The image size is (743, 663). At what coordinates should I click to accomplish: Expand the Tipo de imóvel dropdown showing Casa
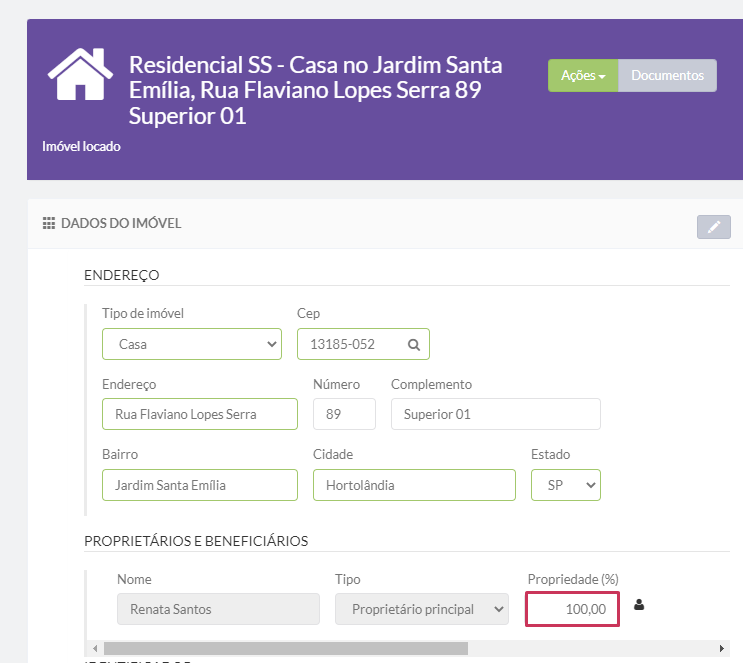[192, 344]
